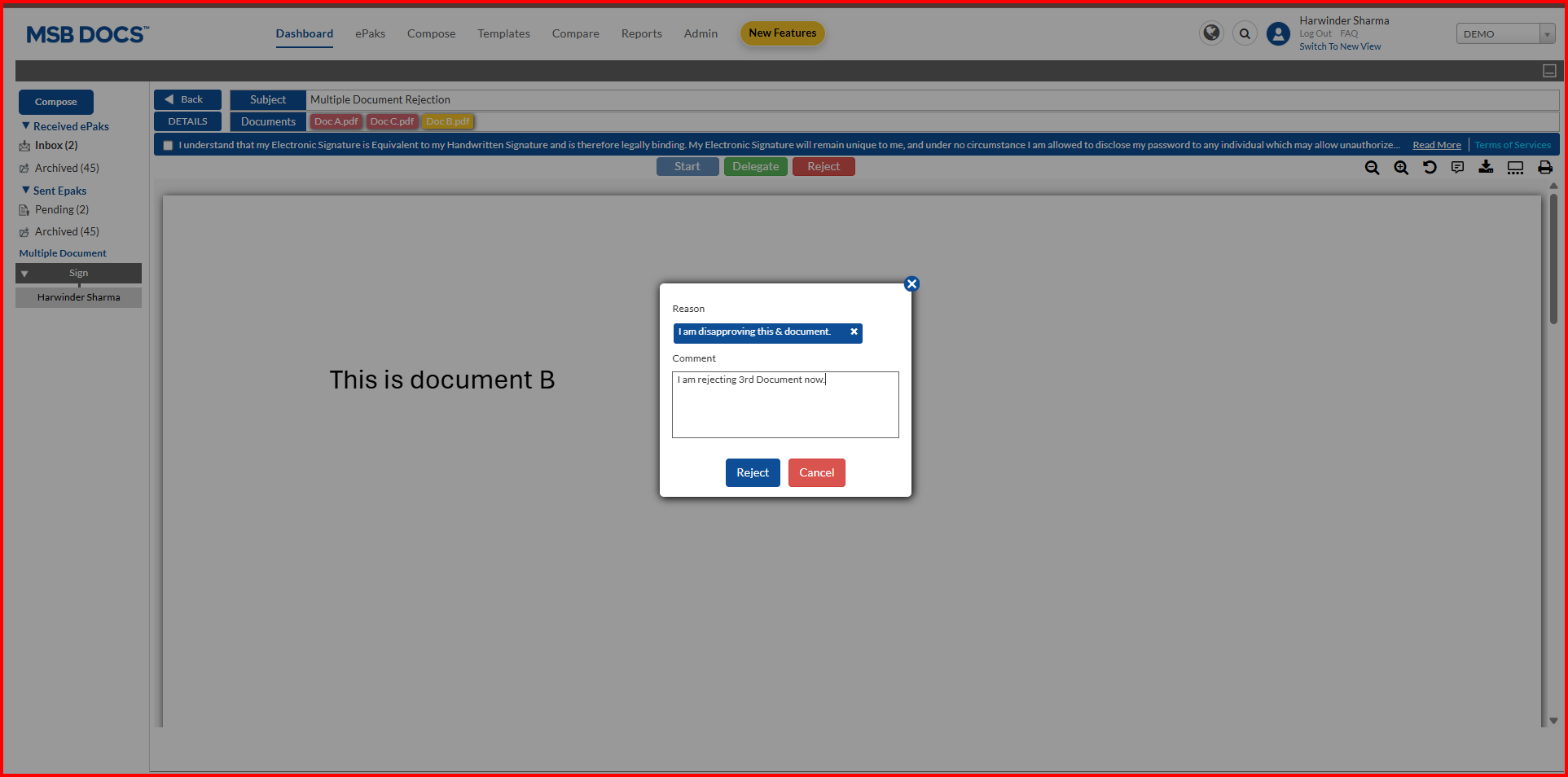Click the zoom out magnifier icon
This screenshot has width=1568, height=777.
1372,168
